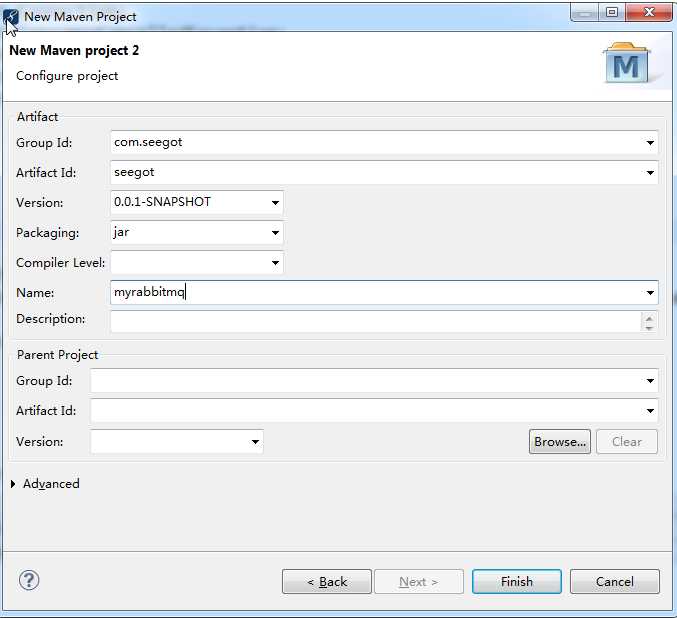Click the 'Configure project' subtitle text
The image size is (677, 618).
67,76
